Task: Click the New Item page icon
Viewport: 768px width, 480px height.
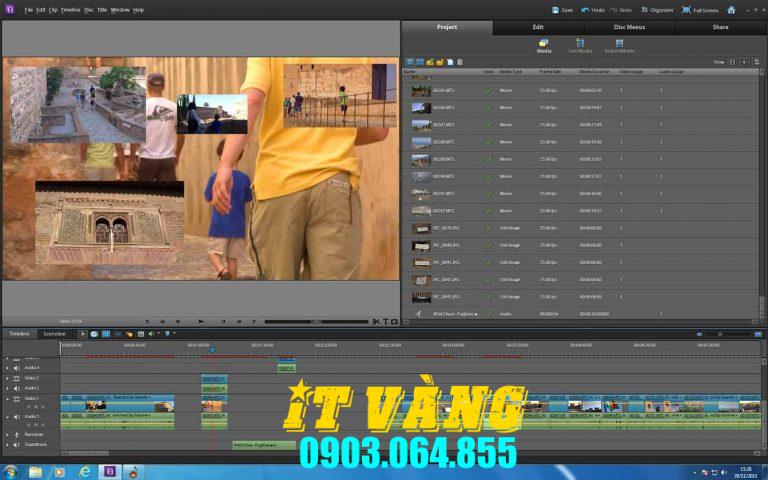Action: click(x=450, y=62)
